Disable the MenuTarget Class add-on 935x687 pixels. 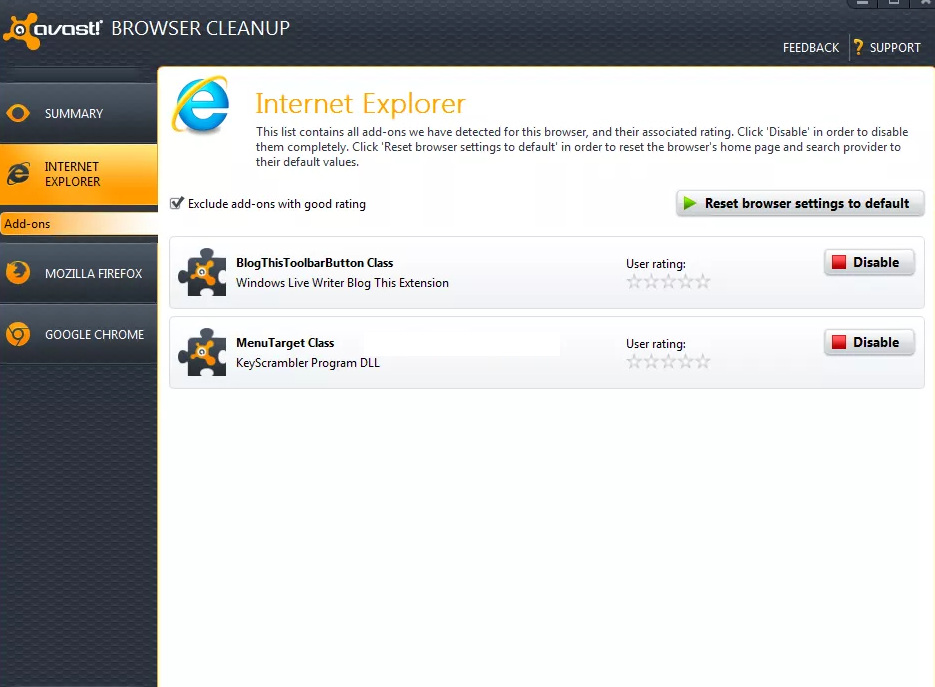868,342
